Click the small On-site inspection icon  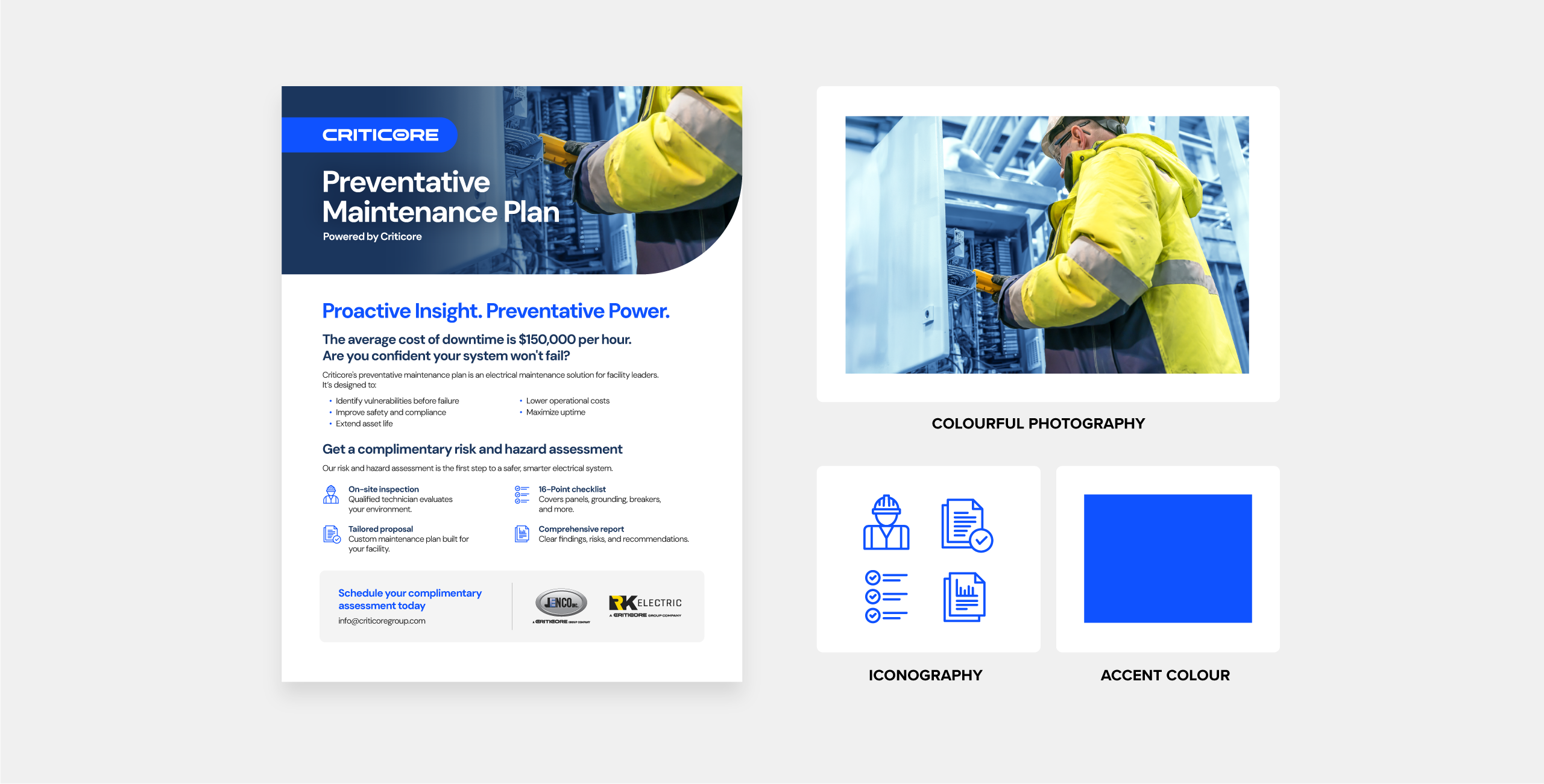(331, 495)
